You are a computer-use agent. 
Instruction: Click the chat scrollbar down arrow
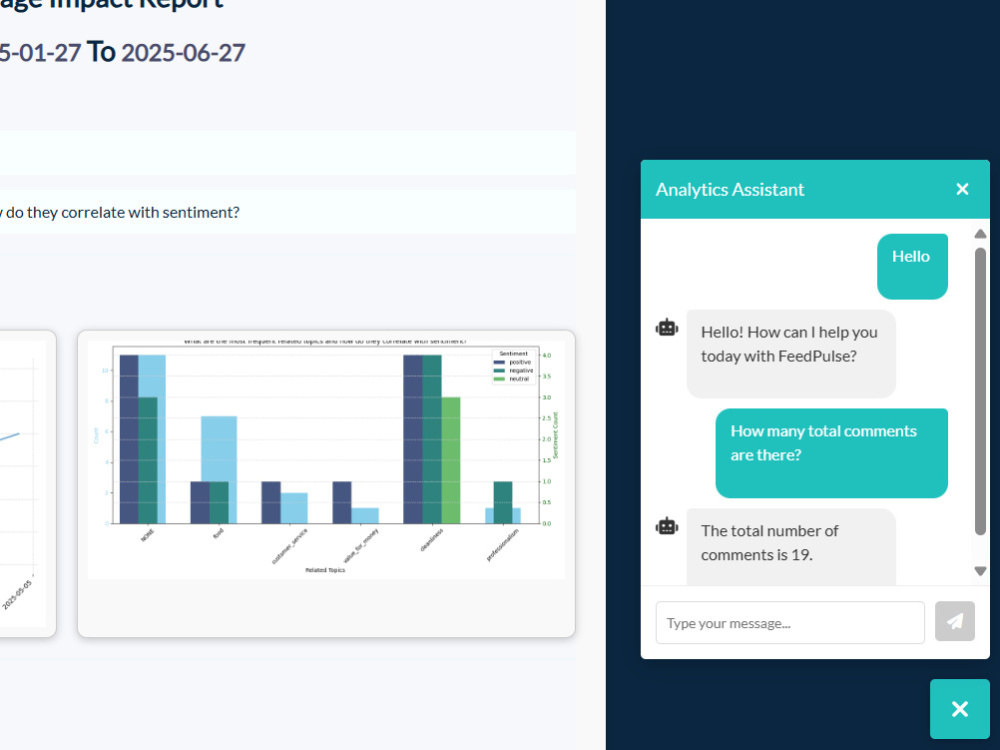(981, 571)
